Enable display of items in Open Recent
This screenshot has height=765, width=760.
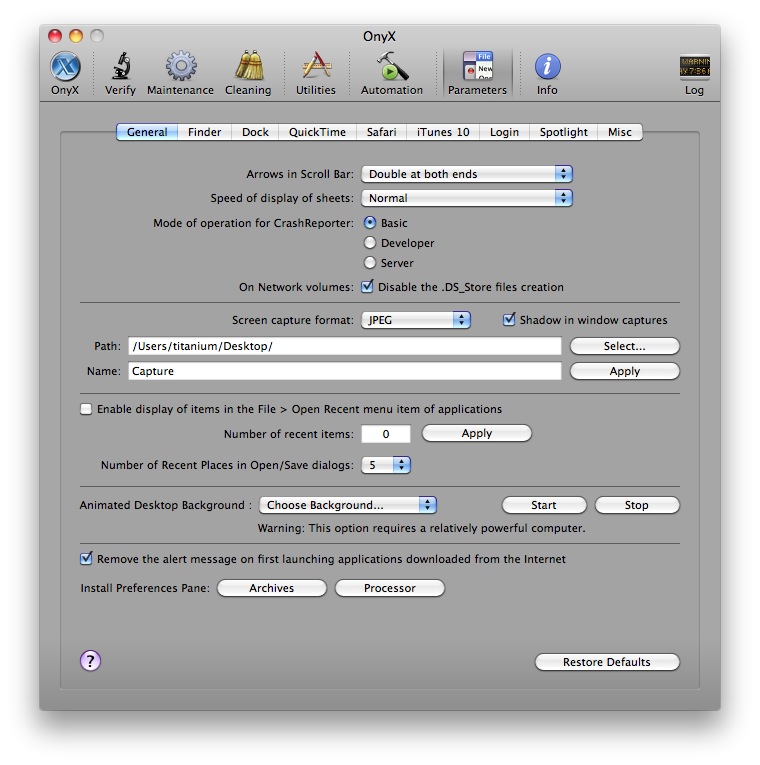point(86,409)
